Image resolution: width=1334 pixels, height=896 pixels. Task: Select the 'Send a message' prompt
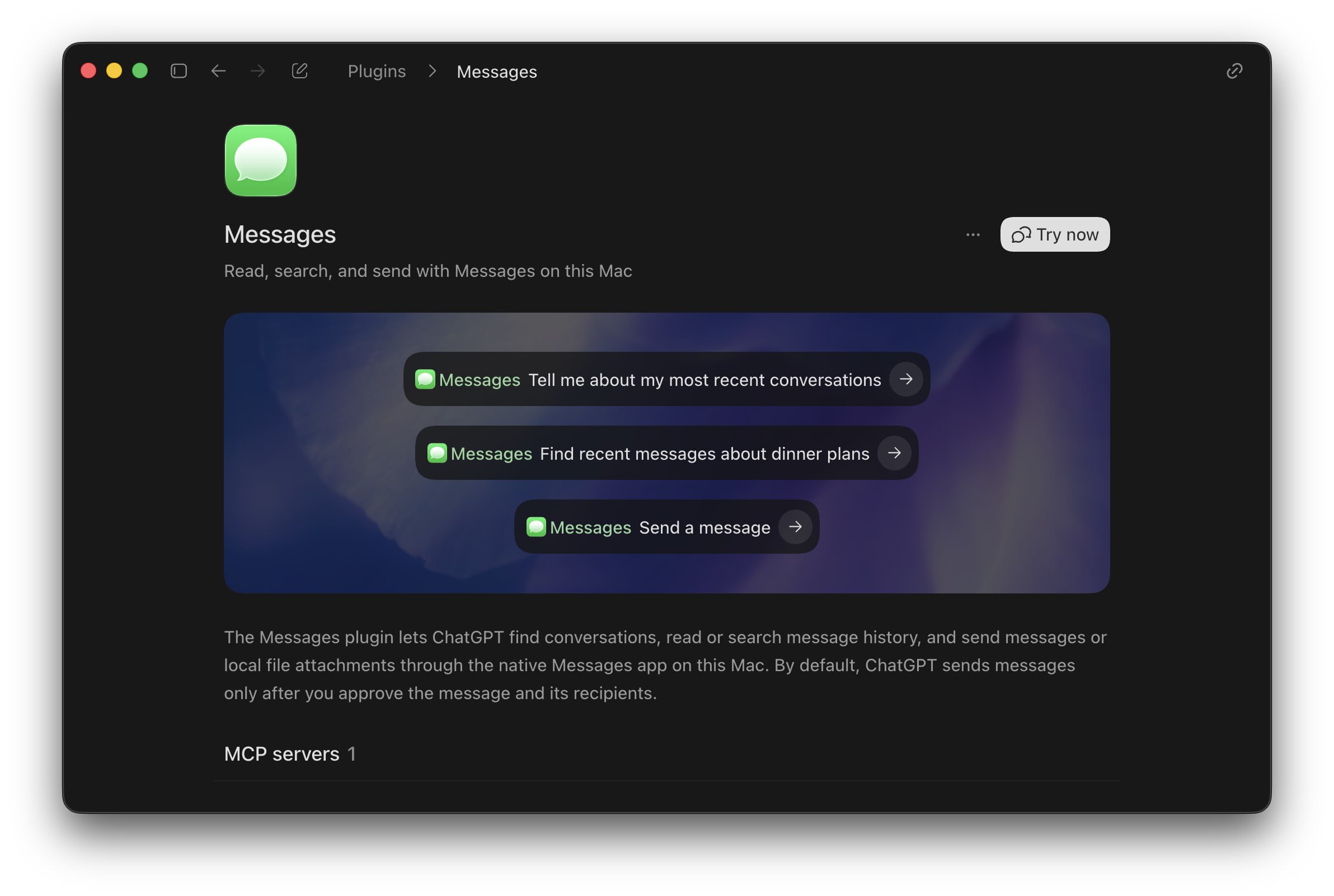[x=666, y=526]
